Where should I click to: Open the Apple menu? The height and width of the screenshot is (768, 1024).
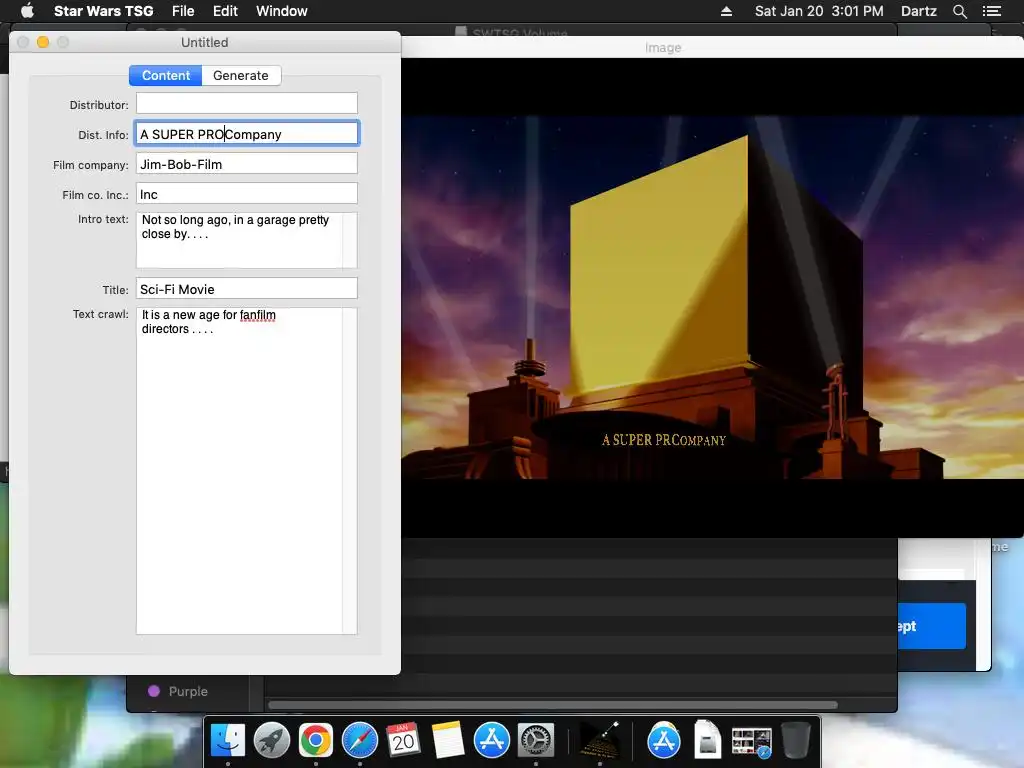[27, 11]
